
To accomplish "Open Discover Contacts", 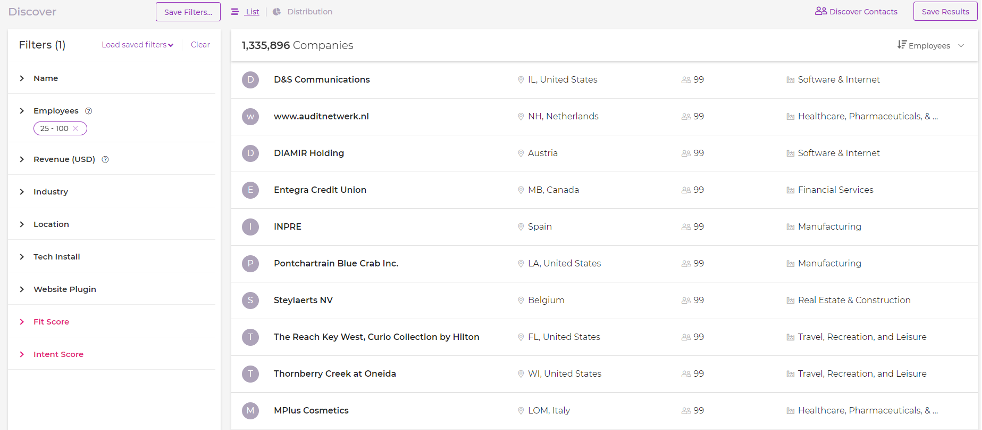I will pos(856,11).
